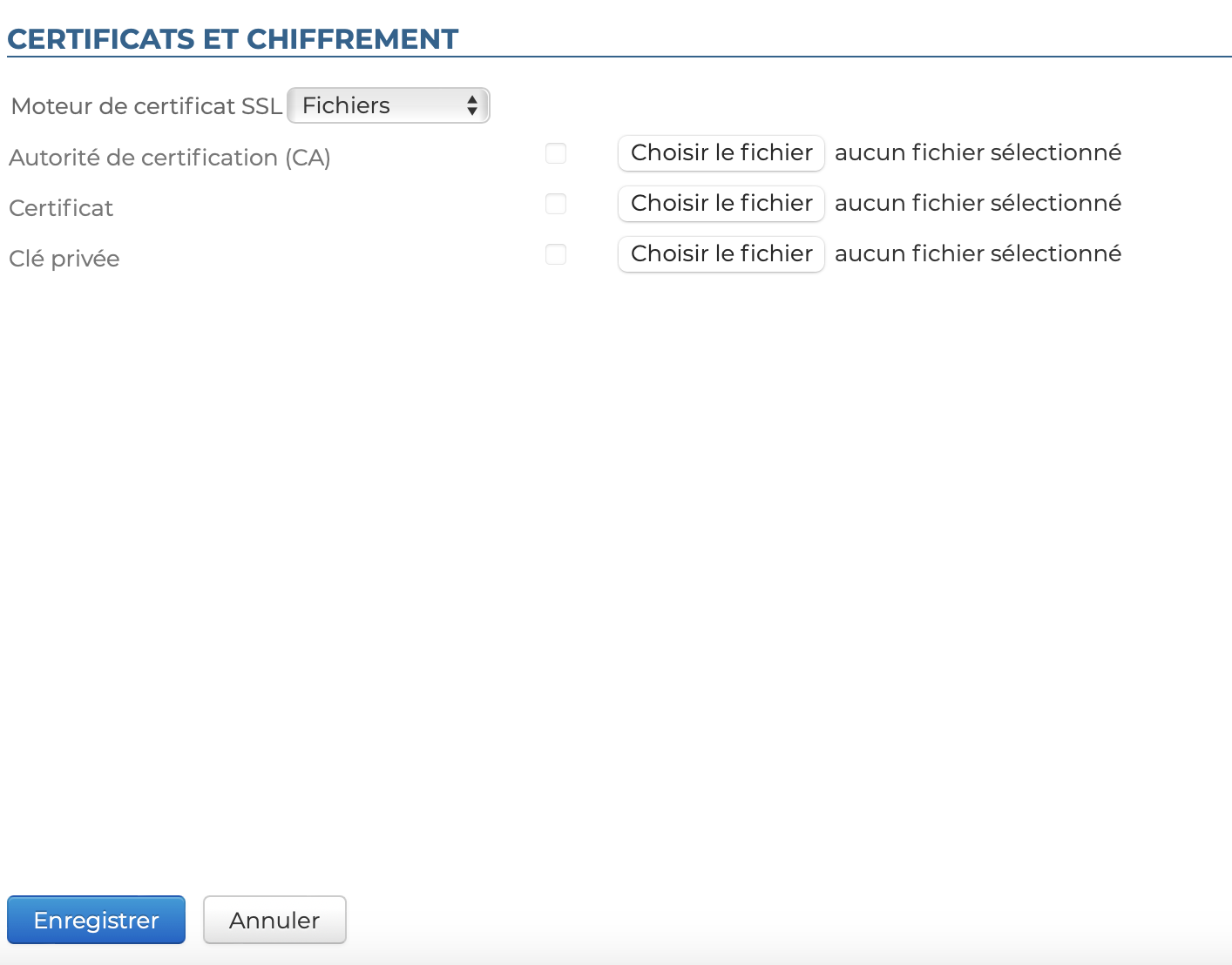Click the 'Fichiers' text in SSL selector

coord(346,105)
